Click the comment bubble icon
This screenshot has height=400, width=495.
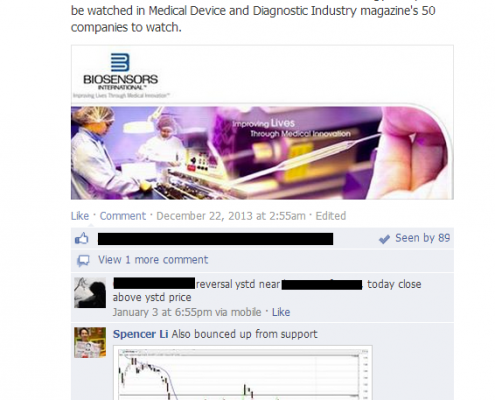coord(83,261)
